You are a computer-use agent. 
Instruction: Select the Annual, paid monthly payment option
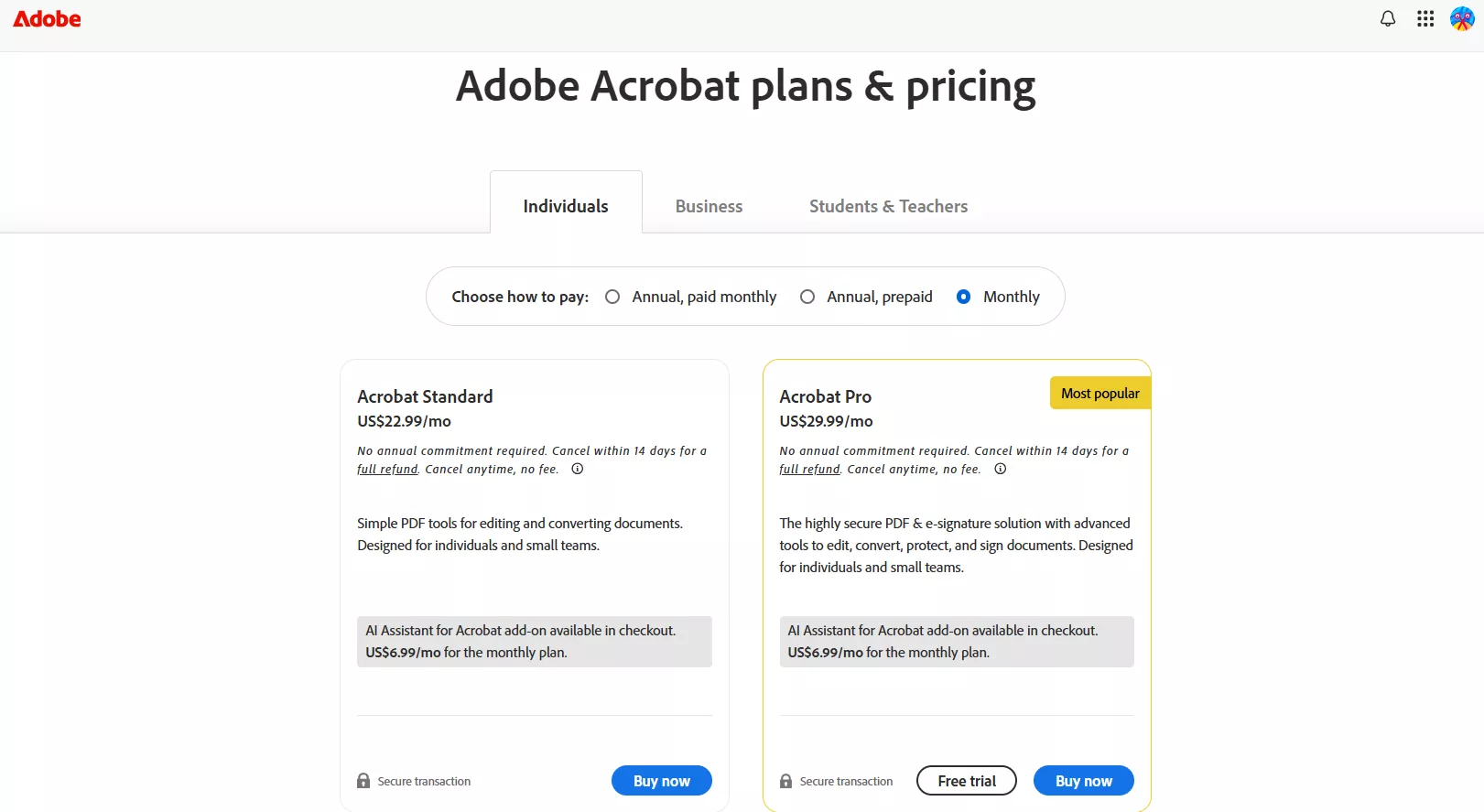tap(613, 297)
